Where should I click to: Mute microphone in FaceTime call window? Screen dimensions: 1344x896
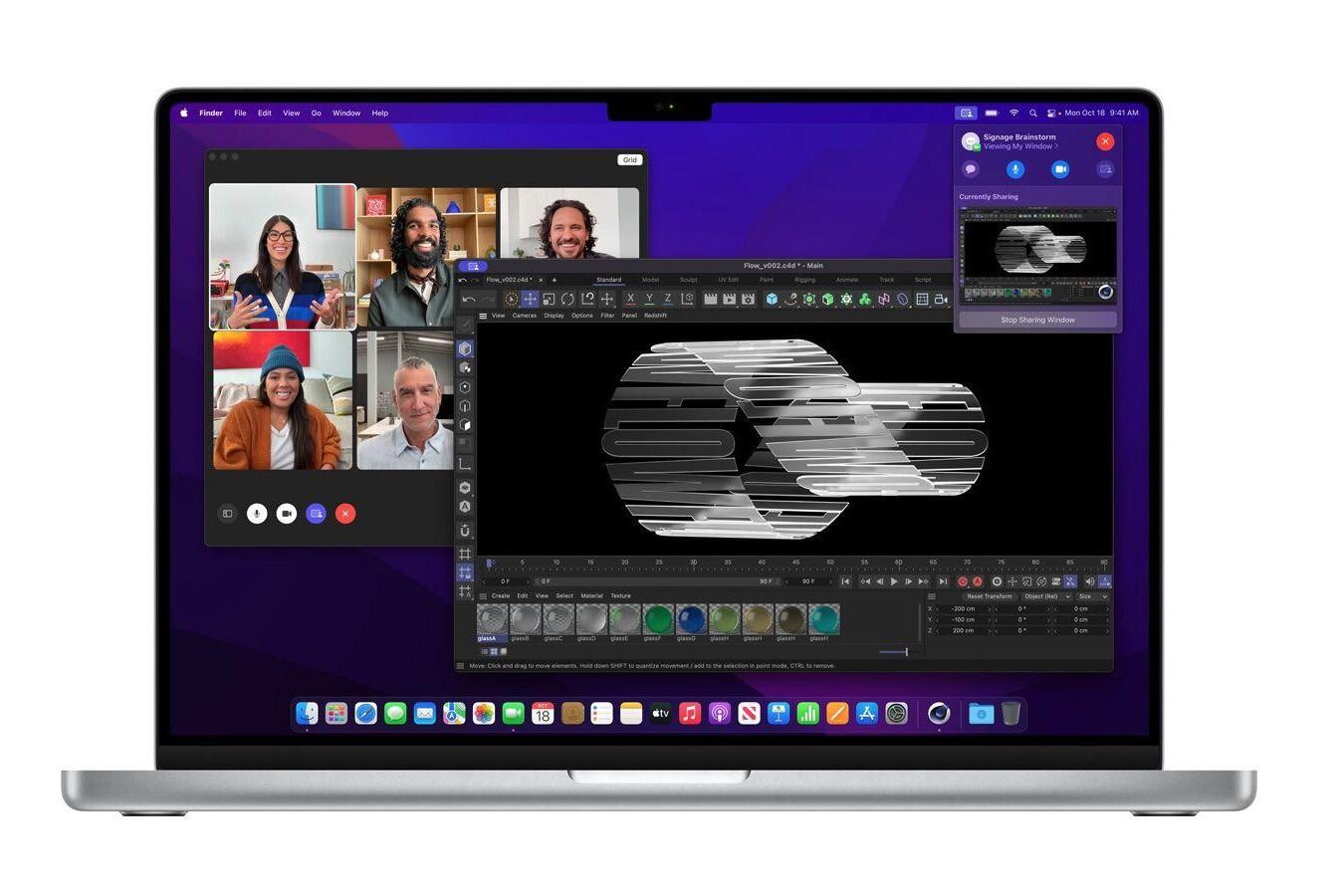257,514
